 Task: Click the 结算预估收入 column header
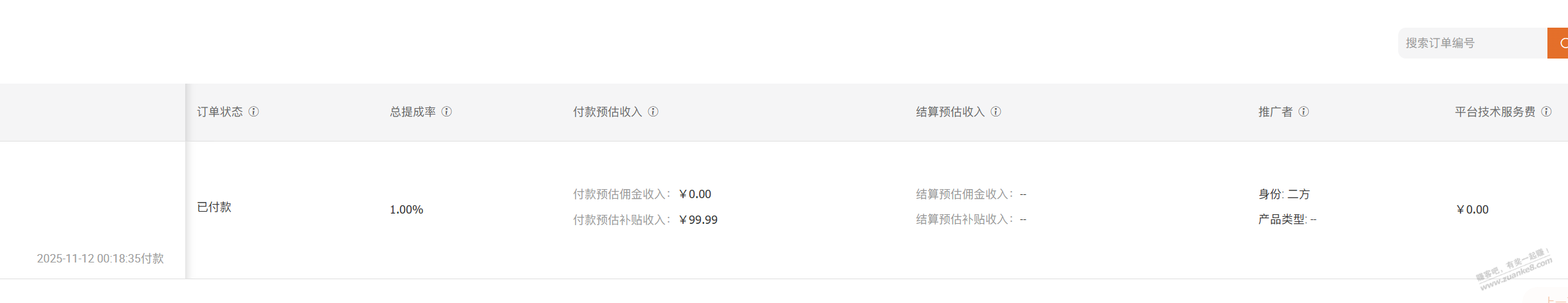pos(951,112)
